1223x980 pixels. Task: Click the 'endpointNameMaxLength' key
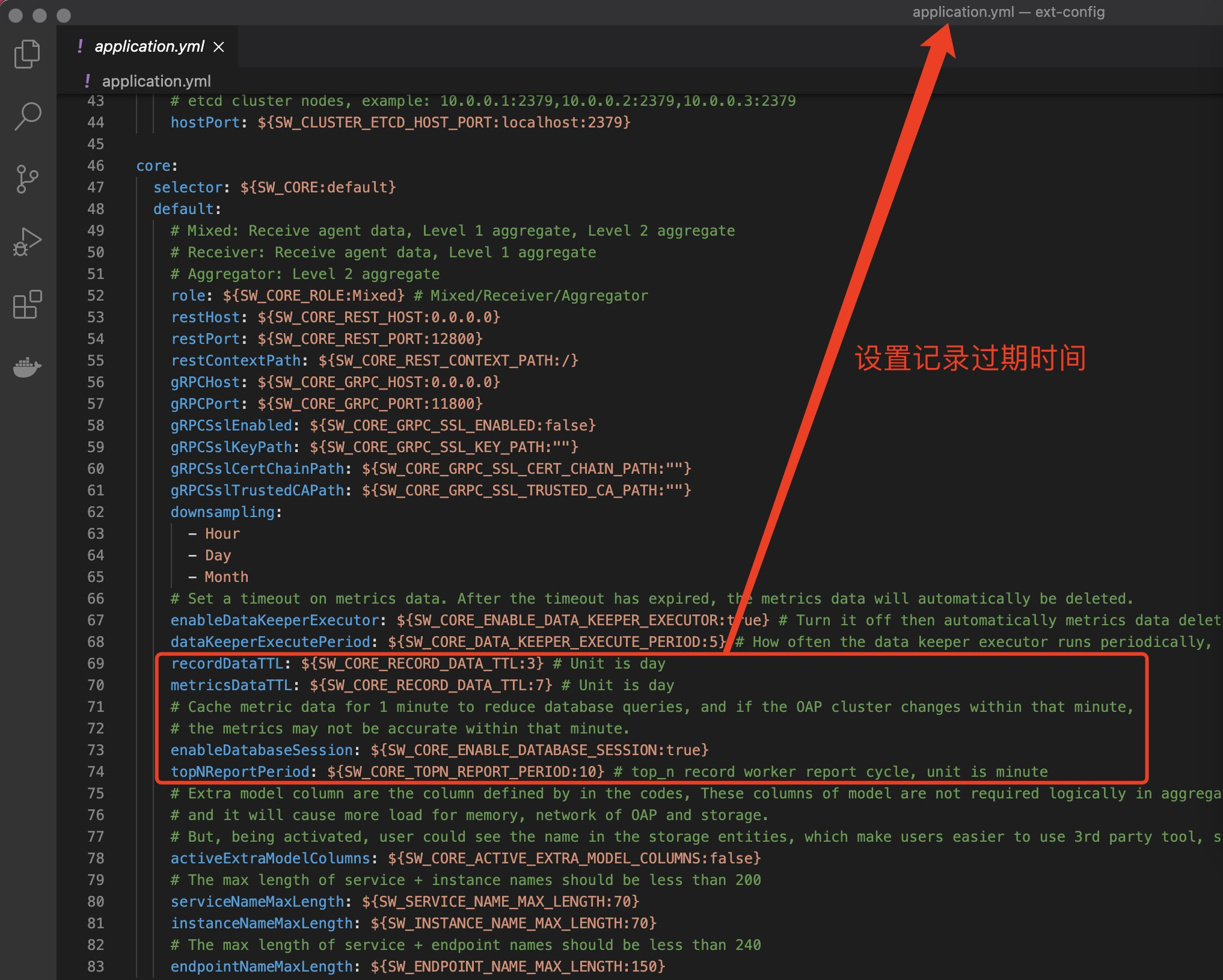262,966
